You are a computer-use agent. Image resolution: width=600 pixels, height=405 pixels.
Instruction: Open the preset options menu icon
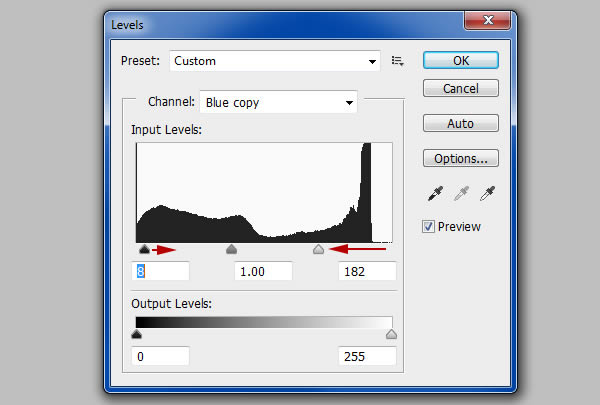coord(398,61)
